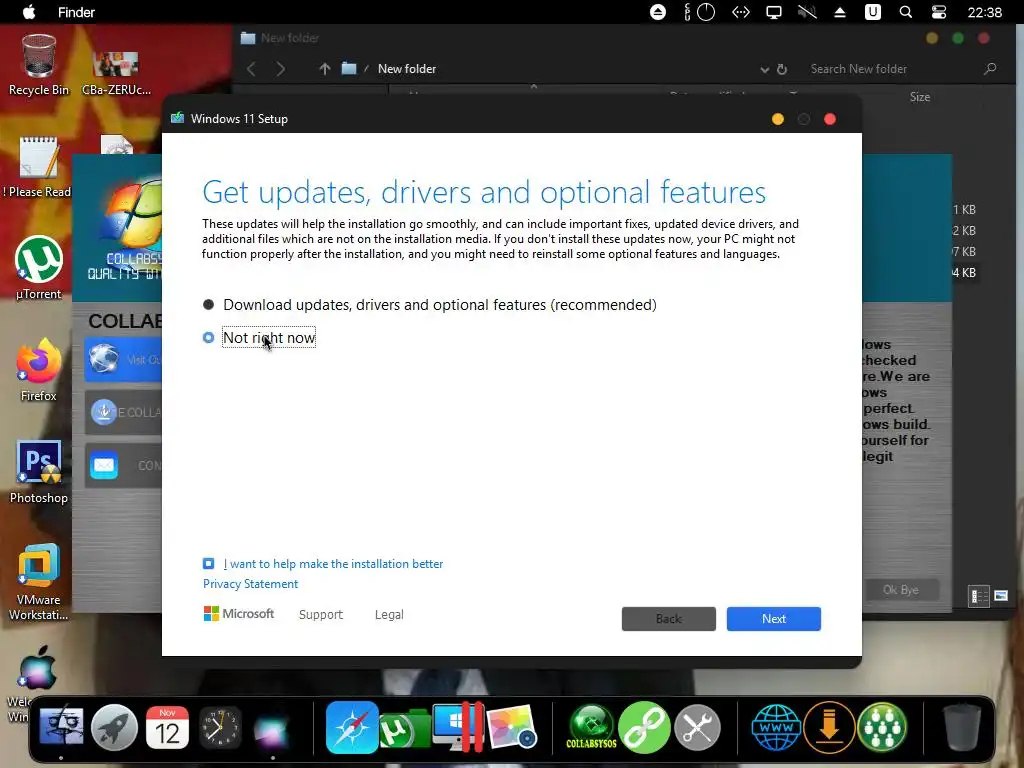Open Safari compass in the dock
This screenshot has height=768, width=1024.
[352, 727]
